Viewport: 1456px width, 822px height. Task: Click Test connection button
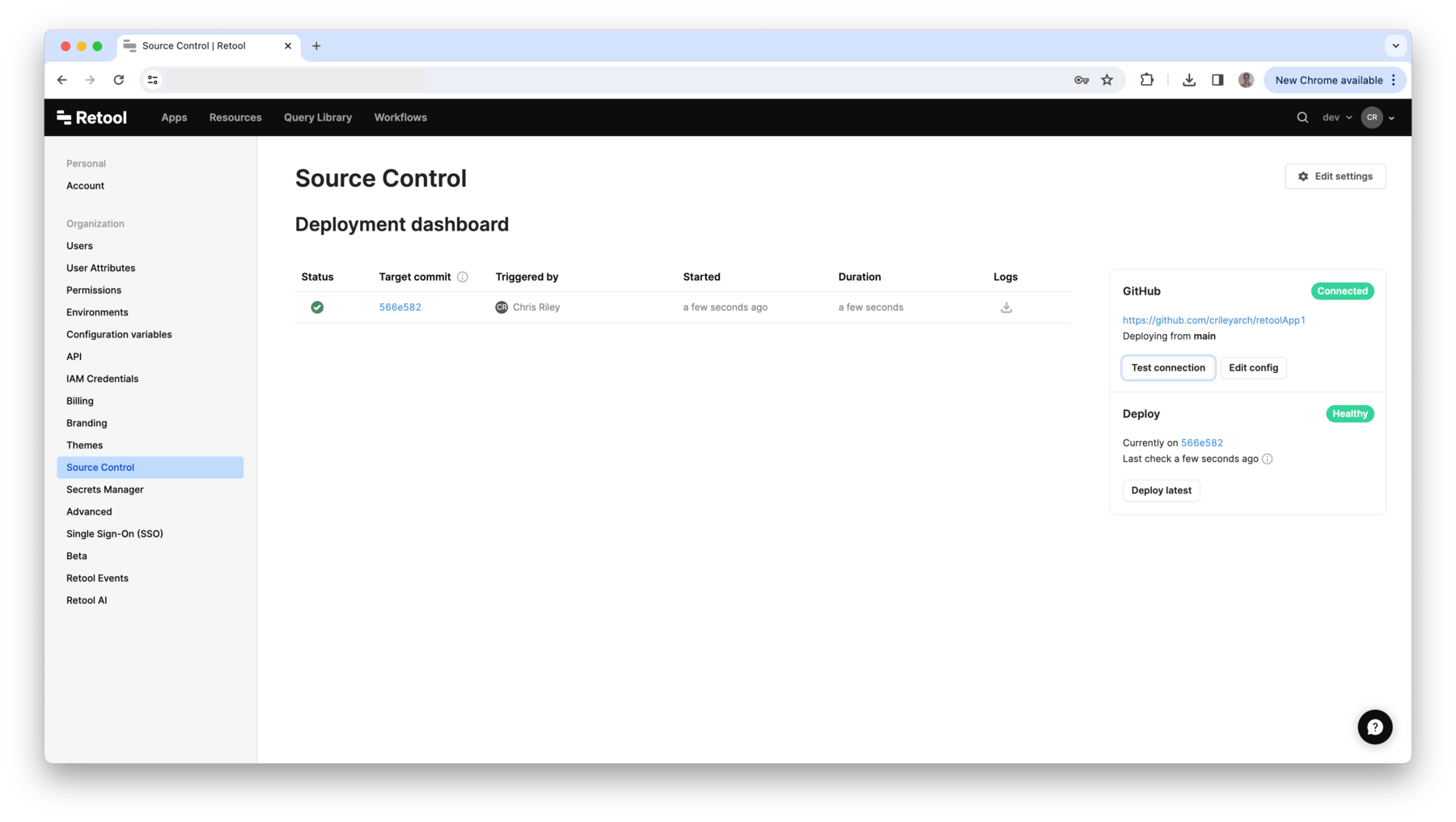[1168, 367]
